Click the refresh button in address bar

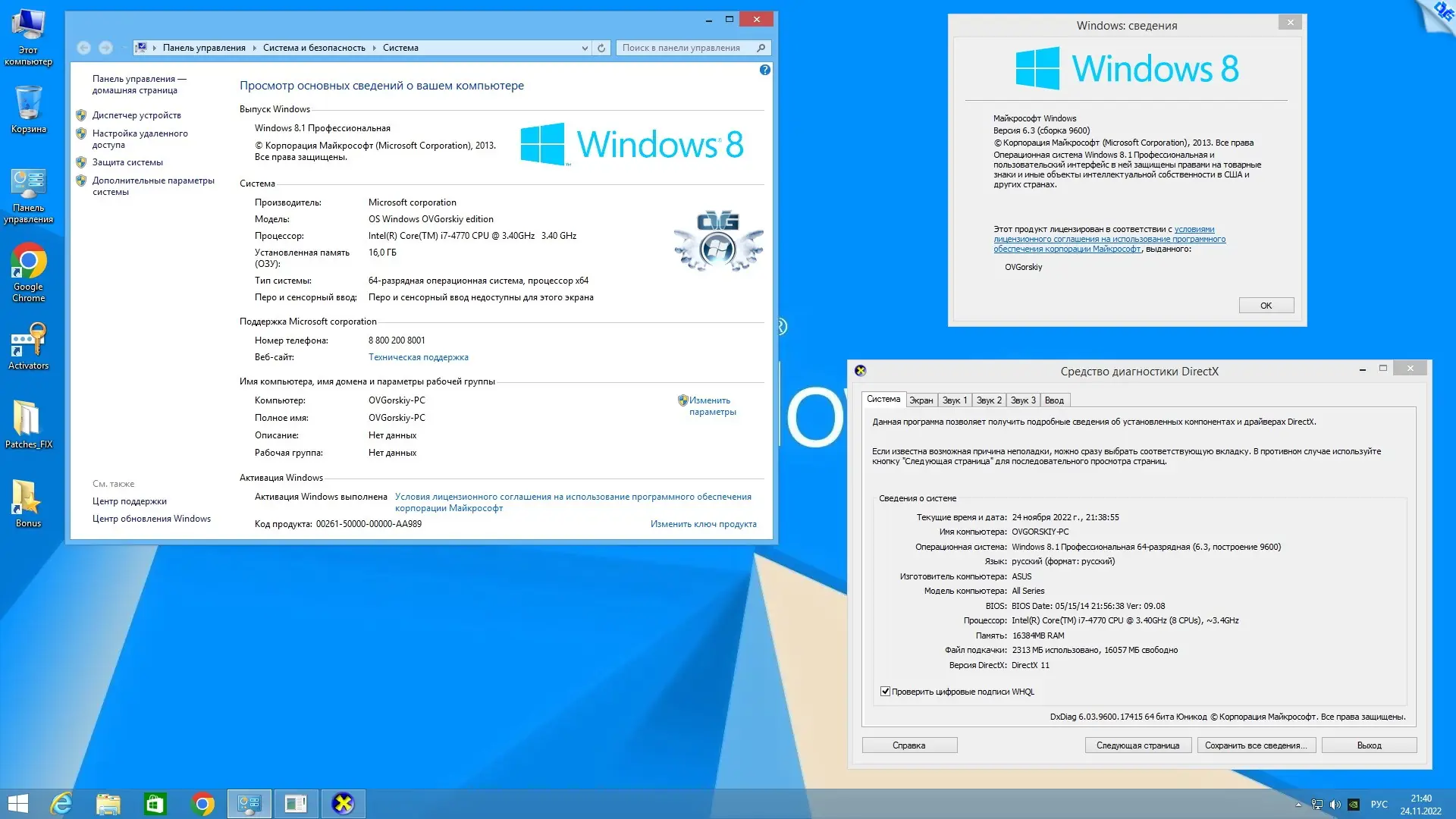coord(601,48)
